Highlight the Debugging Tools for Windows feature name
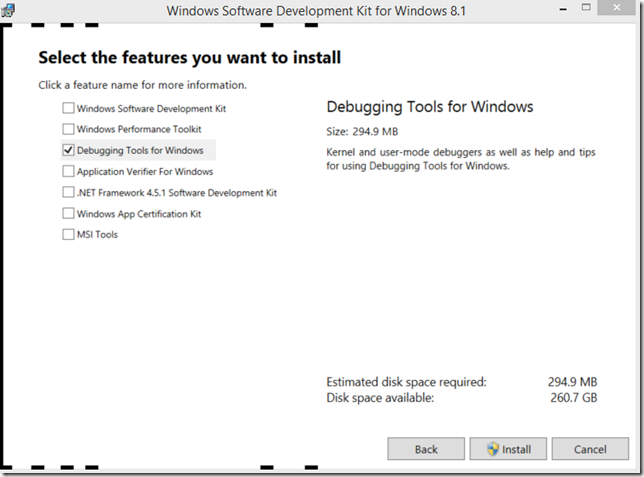 tap(140, 150)
